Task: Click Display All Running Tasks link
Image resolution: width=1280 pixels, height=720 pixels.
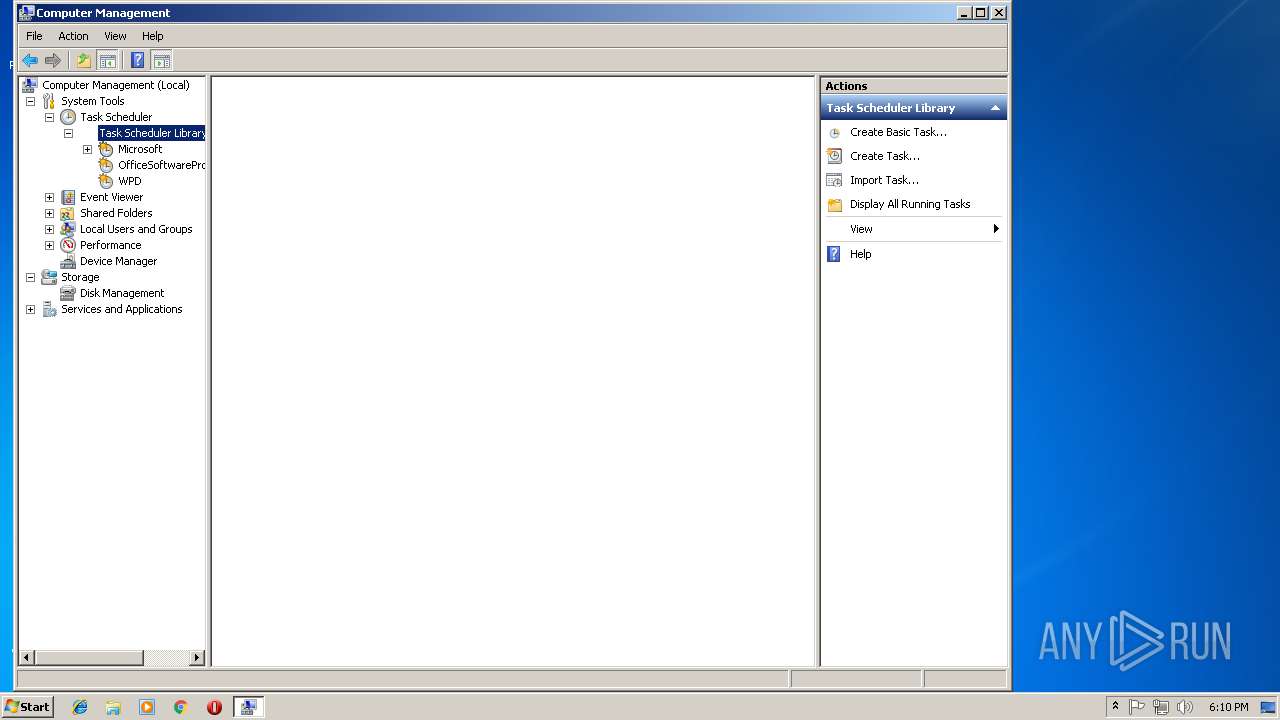Action: tap(910, 204)
